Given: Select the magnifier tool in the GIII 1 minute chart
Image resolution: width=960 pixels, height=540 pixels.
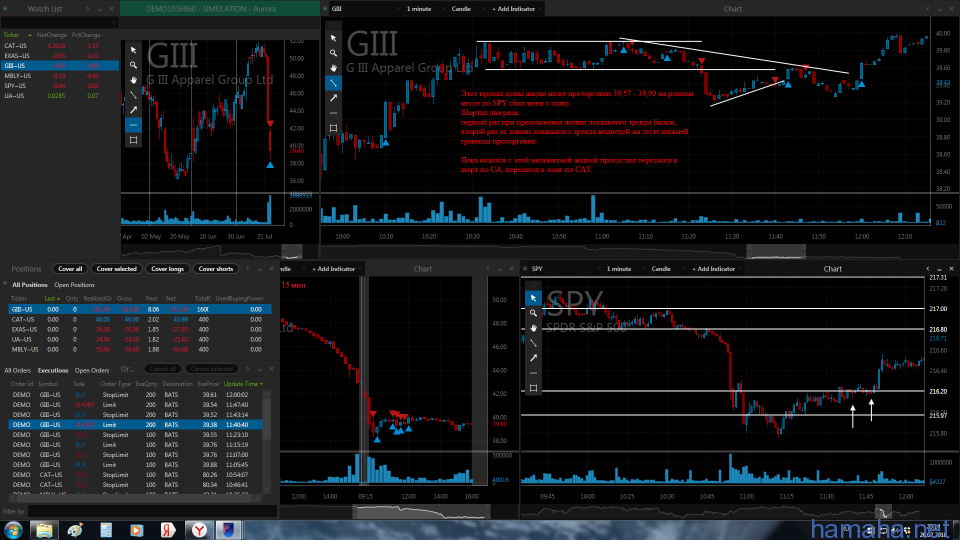Looking at the screenshot, I should (333, 53).
